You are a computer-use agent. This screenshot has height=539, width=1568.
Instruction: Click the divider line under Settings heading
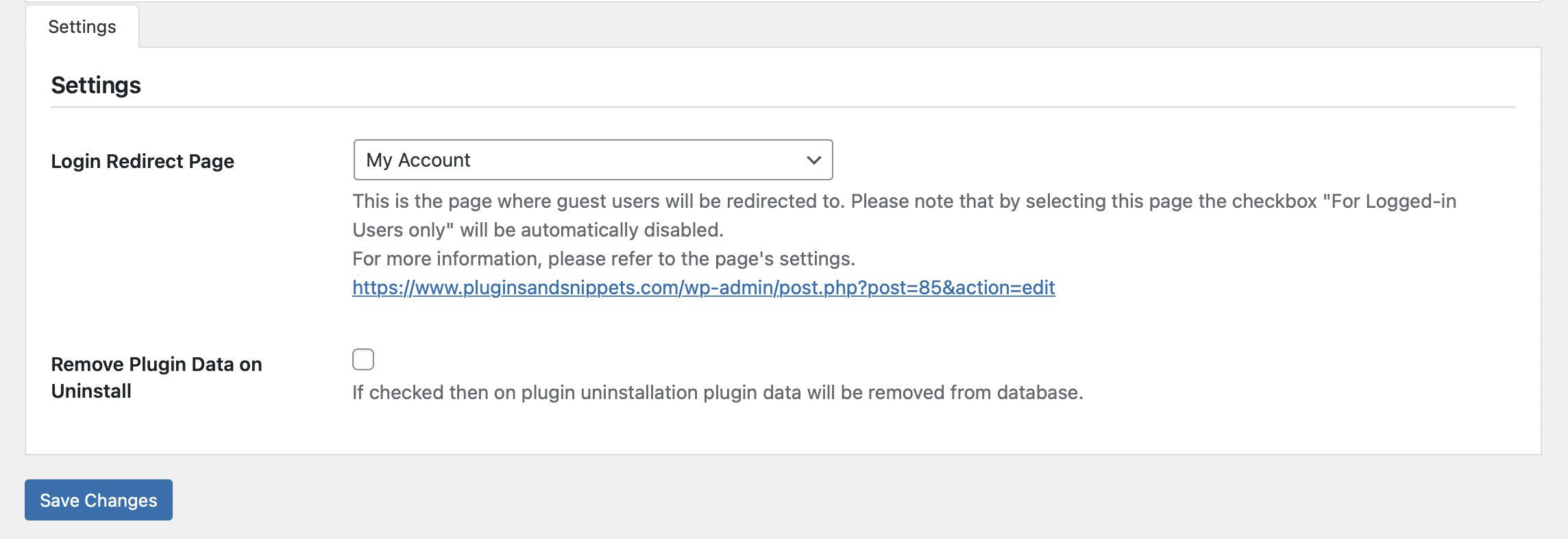pos(783,107)
